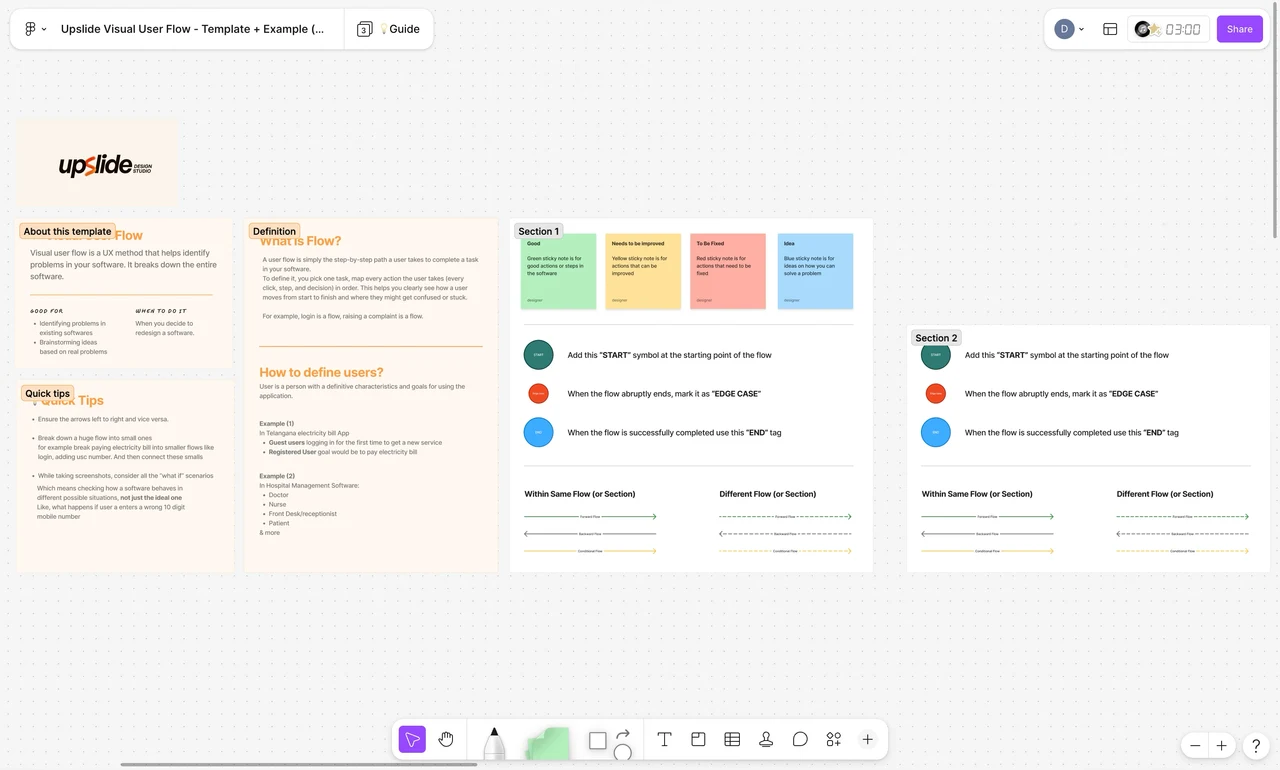Open widgets and templates icon
This screenshot has height=770, width=1280.
[834, 739]
